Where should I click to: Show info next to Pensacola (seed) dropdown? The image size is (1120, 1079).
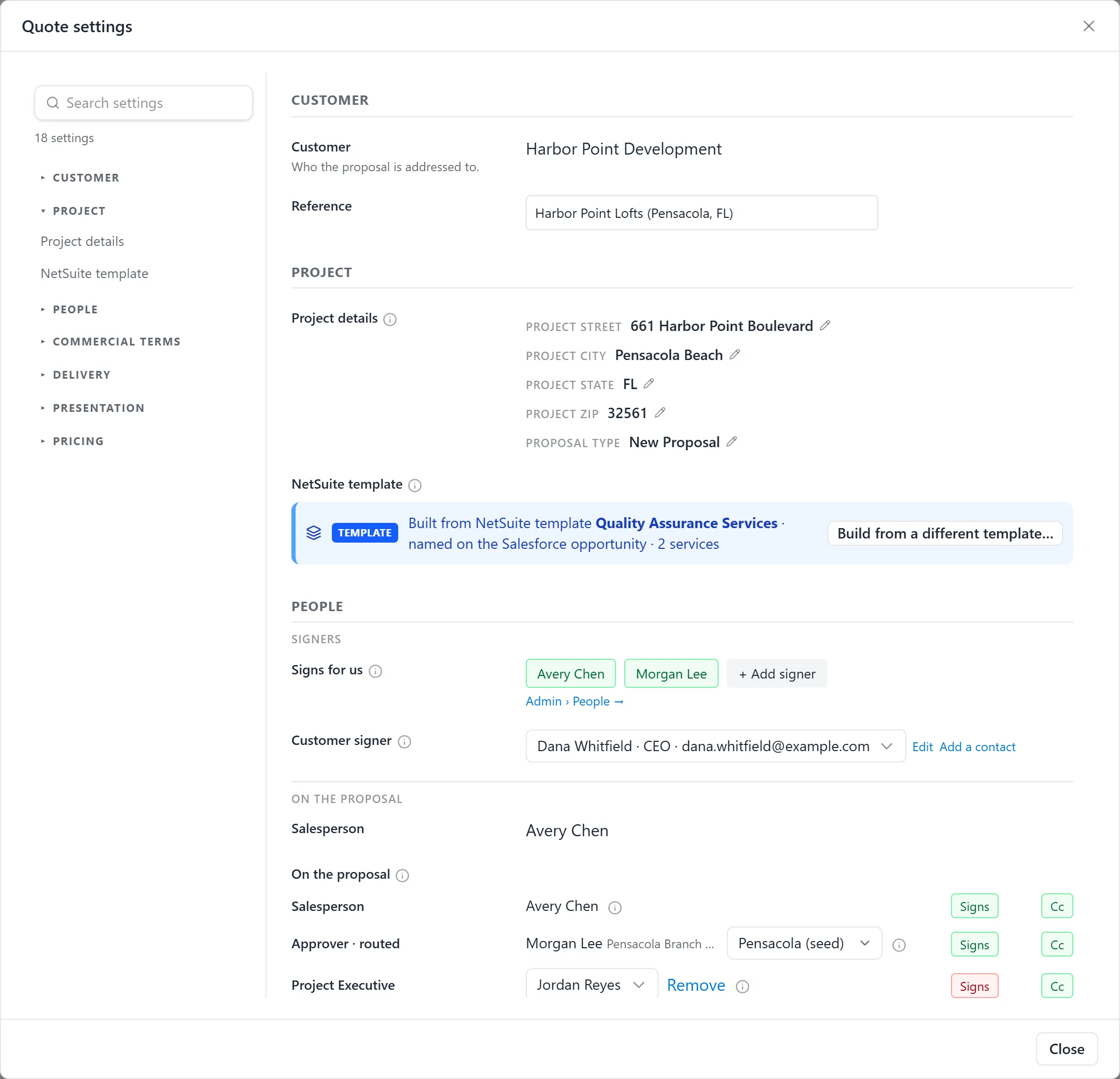point(899,945)
